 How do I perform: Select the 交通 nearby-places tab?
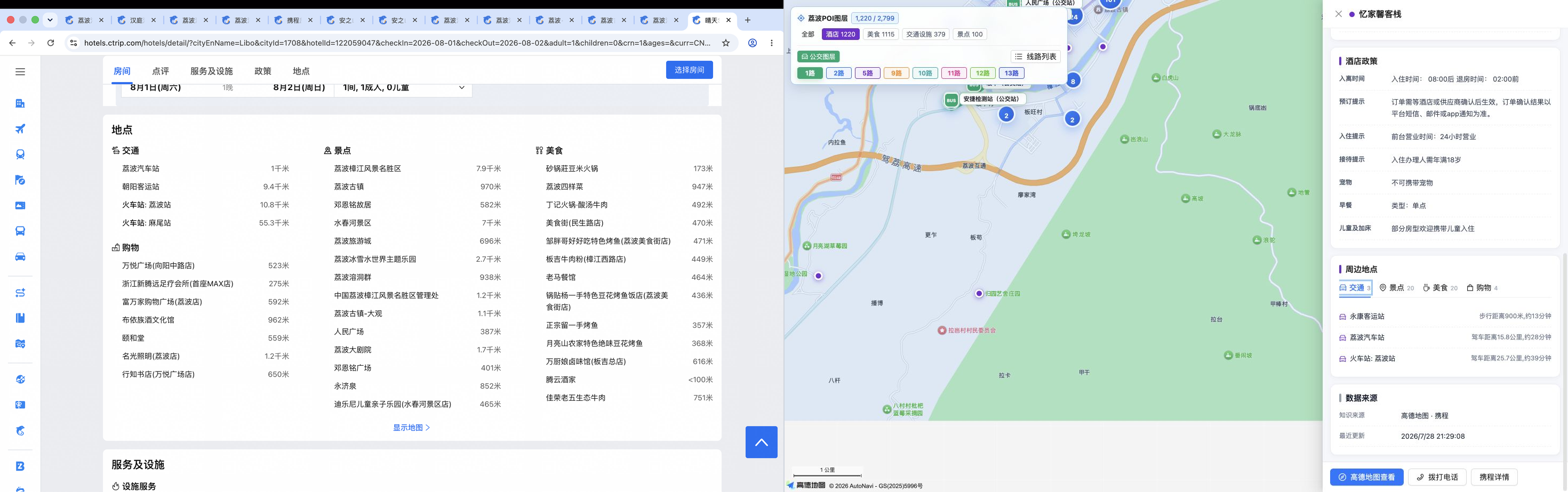(x=1355, y=288)
